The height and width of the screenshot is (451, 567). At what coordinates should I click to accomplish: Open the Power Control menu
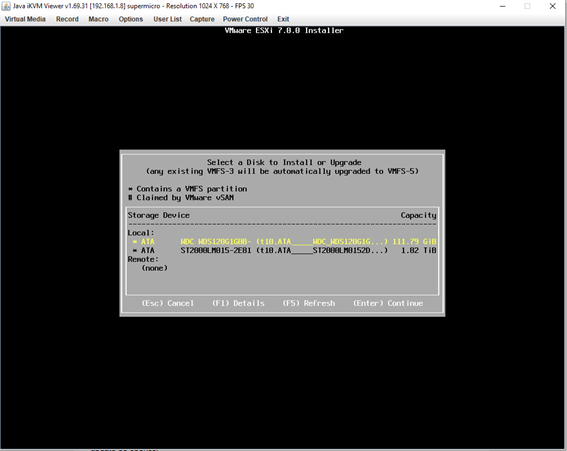pyautogui.click(x=245, y=19)
